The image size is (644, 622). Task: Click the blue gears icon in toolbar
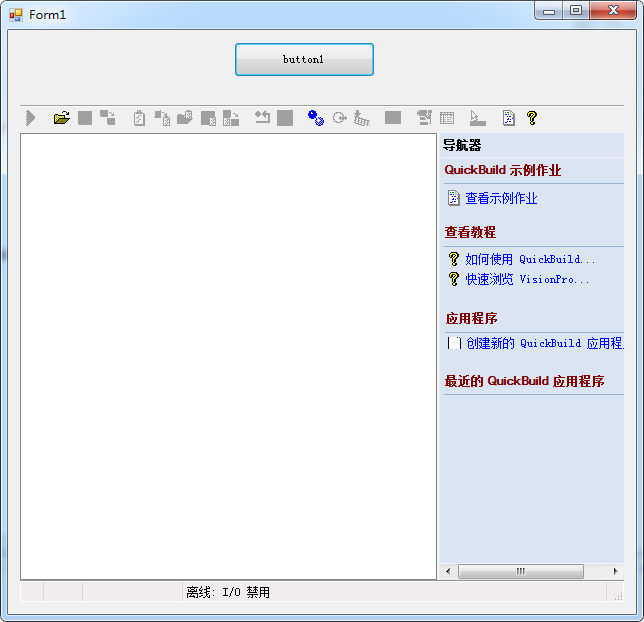tap(316, 118)
